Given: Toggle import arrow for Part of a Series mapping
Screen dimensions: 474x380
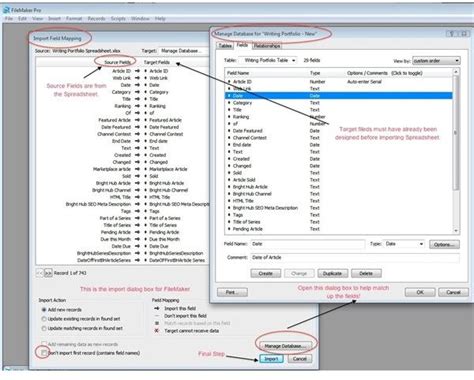Looking at the screenshot, I should (137, 218).
